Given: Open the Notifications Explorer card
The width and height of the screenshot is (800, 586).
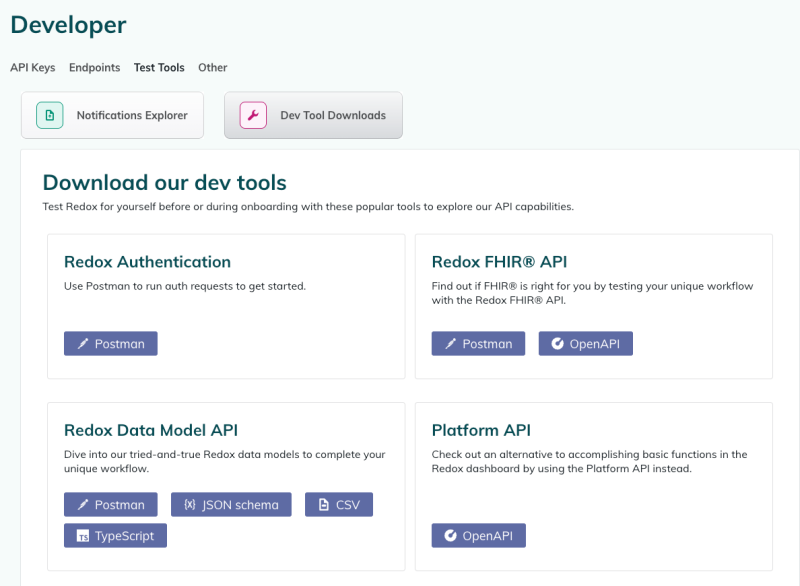Looking at the screenshot, I should pos(112,115).
